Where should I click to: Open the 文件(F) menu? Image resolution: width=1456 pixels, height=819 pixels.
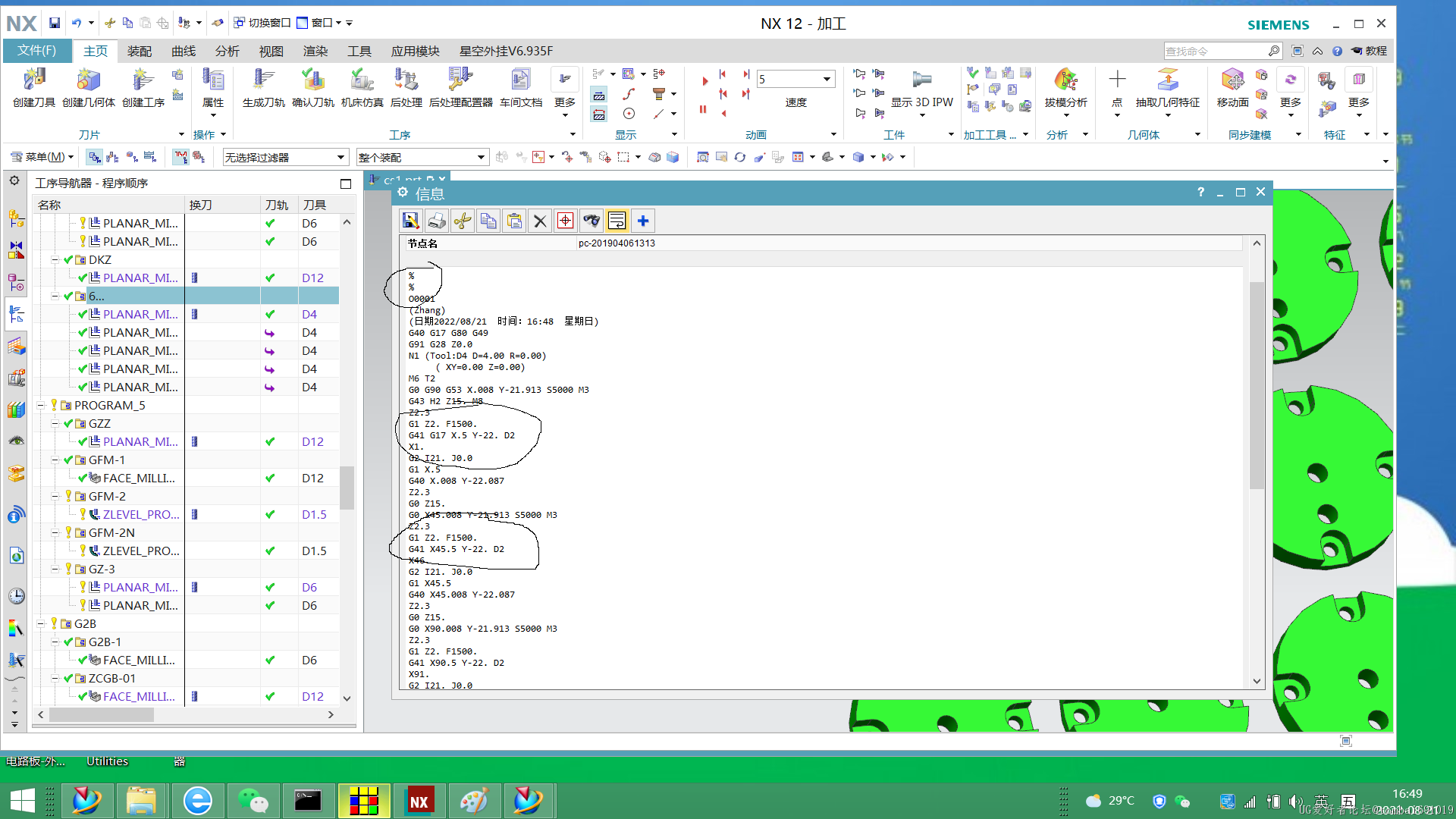pos(37,50)
